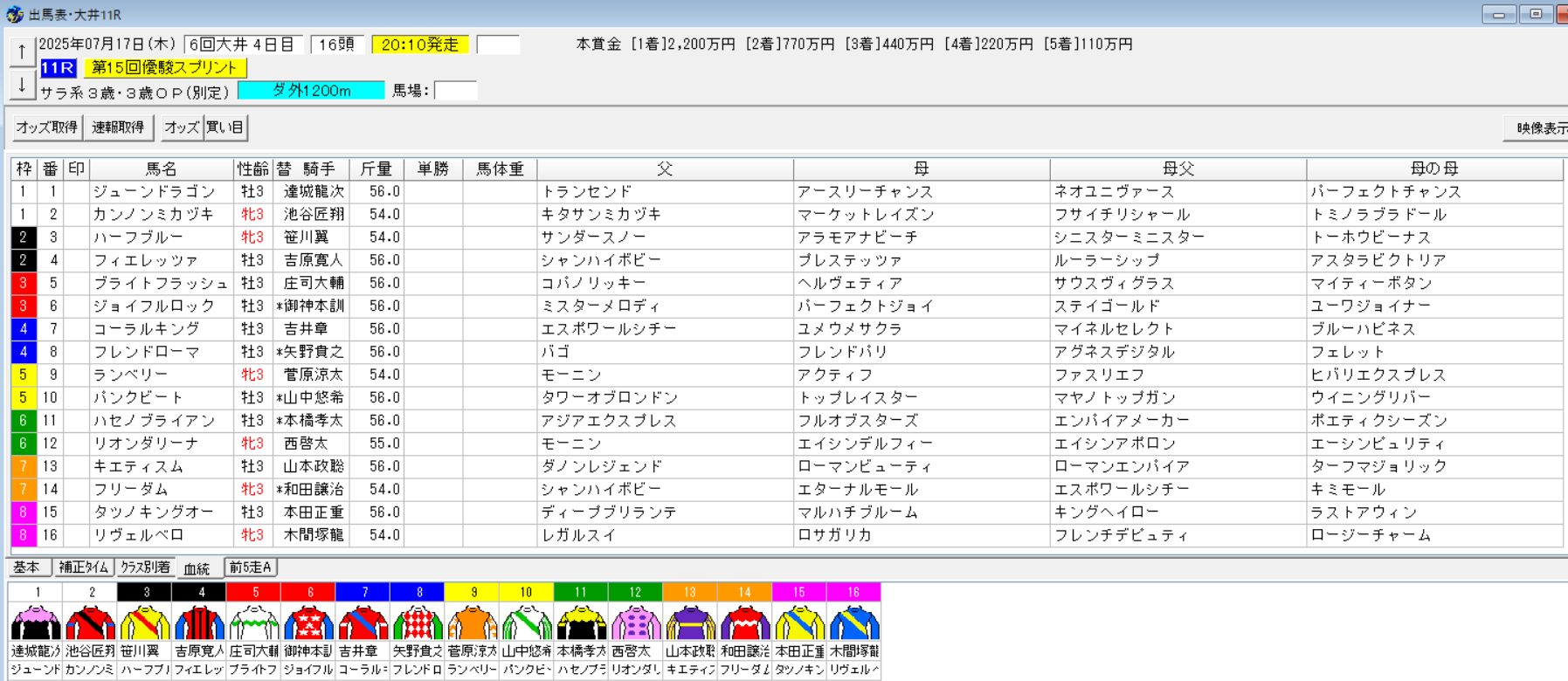Open the 補正タイム tab
This screenshot has width=1568, height=681.
(84, 567)
